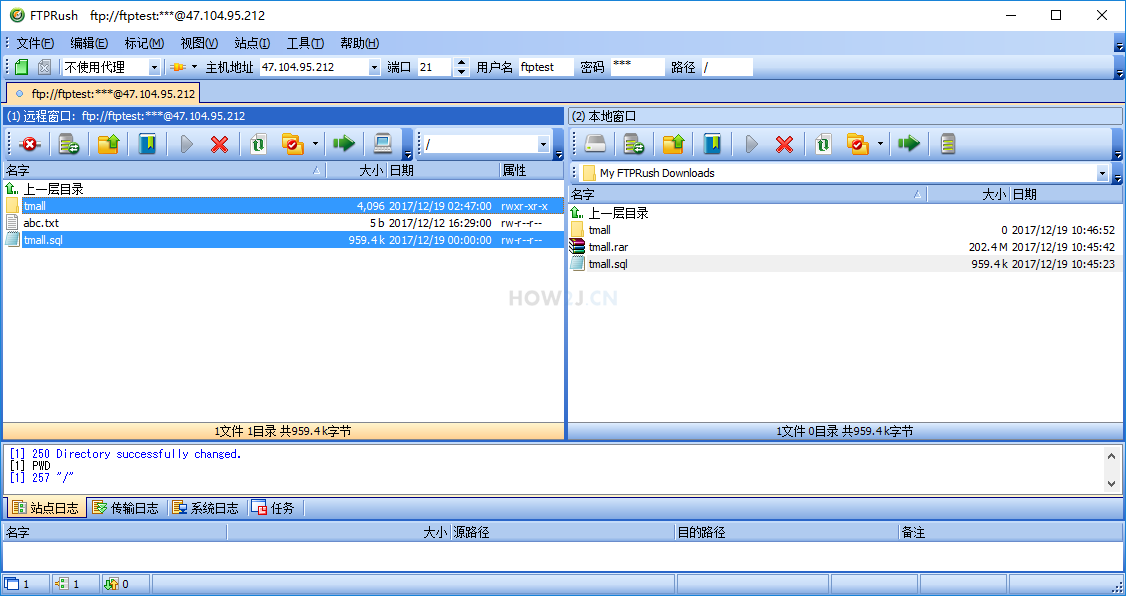Viewport: 1126px width, 596px height.
Task: Click the quick connect icon on top toolbar
Action: click(20, 66)
